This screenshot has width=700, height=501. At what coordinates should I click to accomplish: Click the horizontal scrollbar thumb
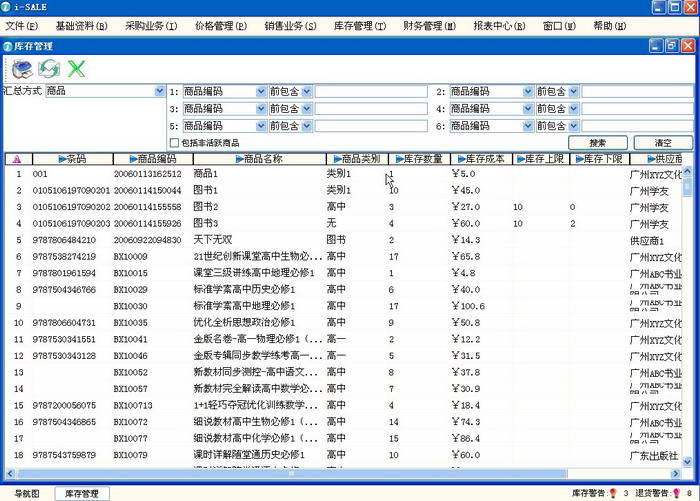click(292, 473)
